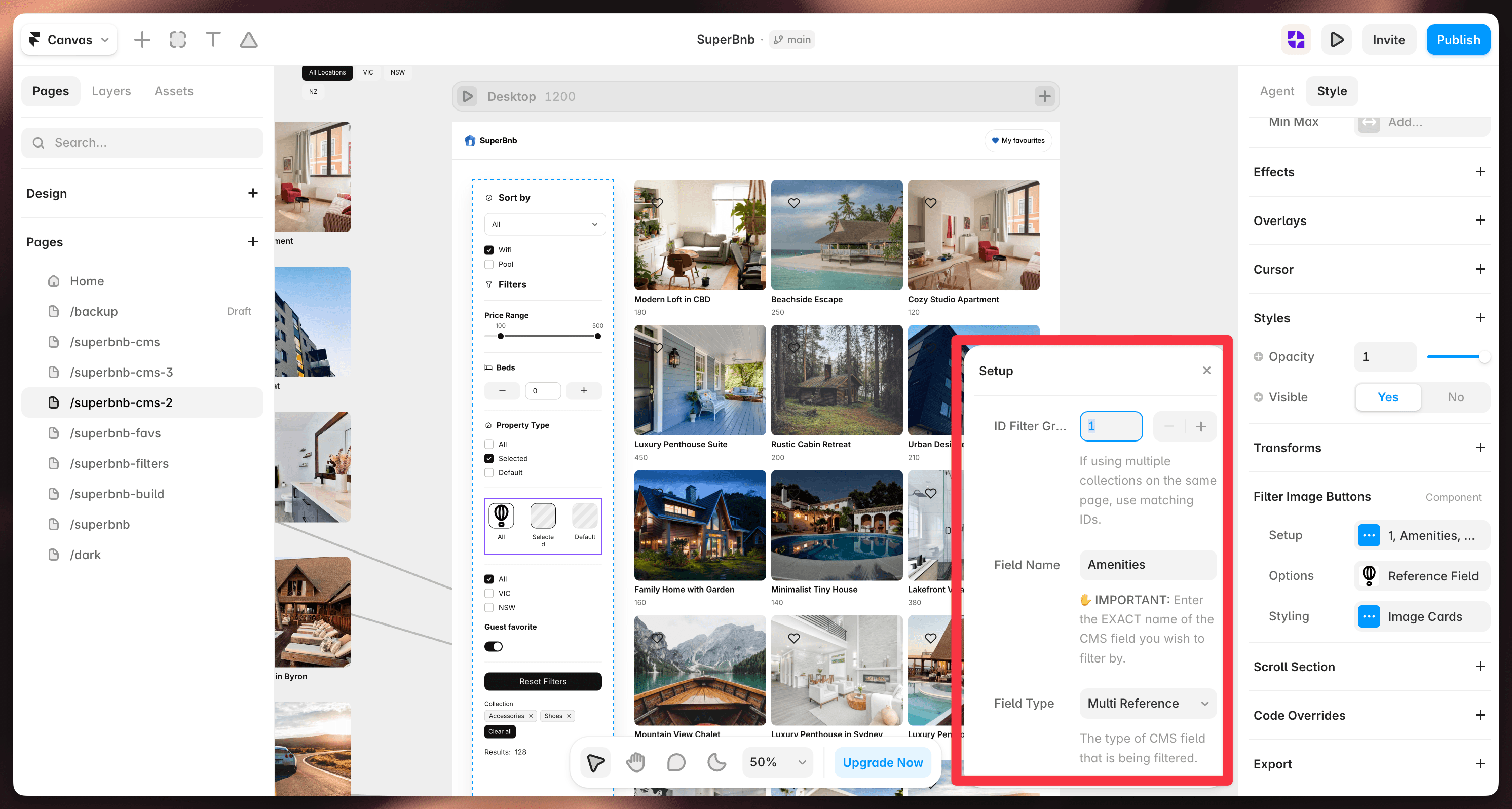Switch to the Agent tab

pyautogui.click(x=1276, y=91)
